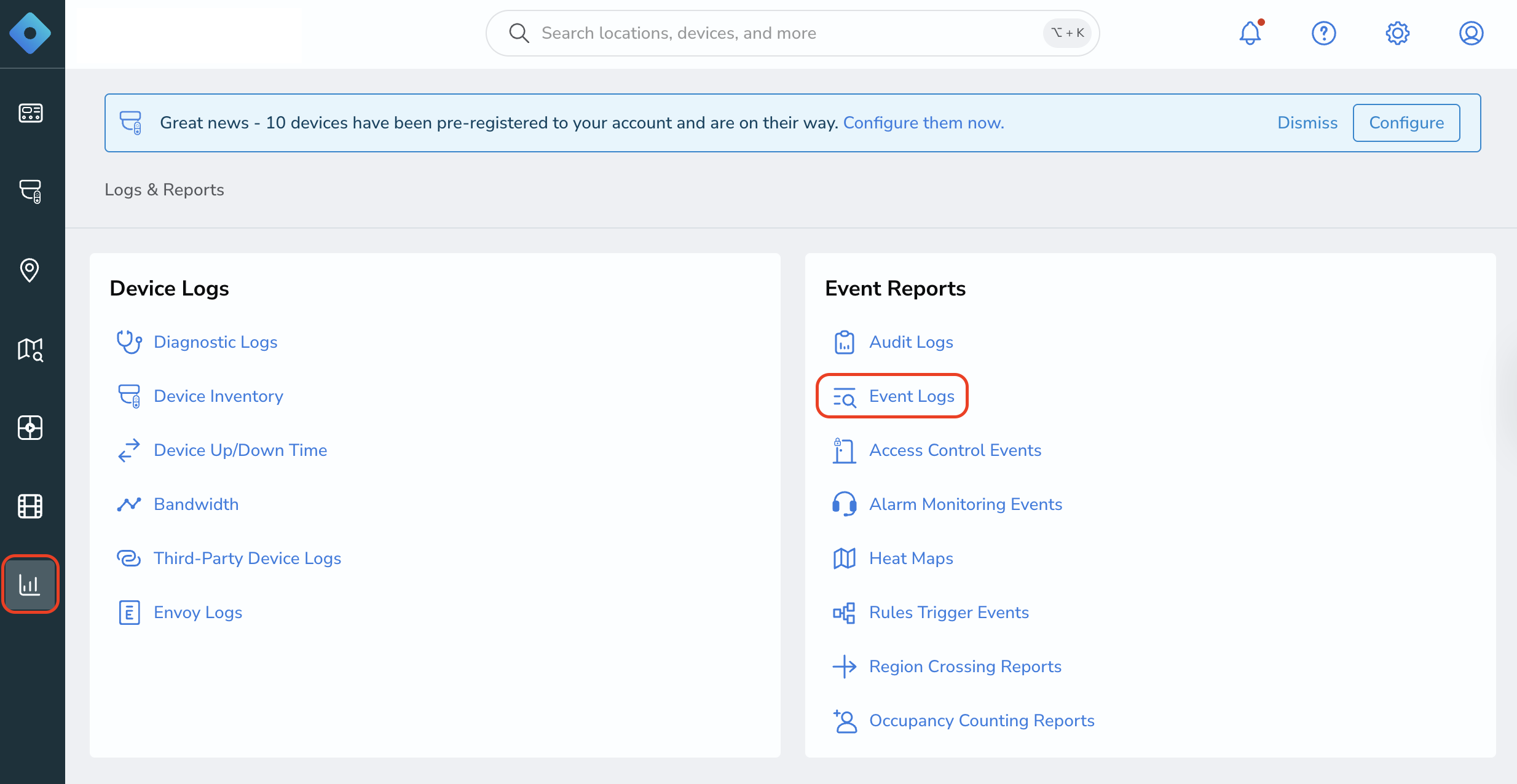Click the Logs & Reports breadcrumb text
This screenshot has height=784, width=1517.
click(x=164, y=190)
